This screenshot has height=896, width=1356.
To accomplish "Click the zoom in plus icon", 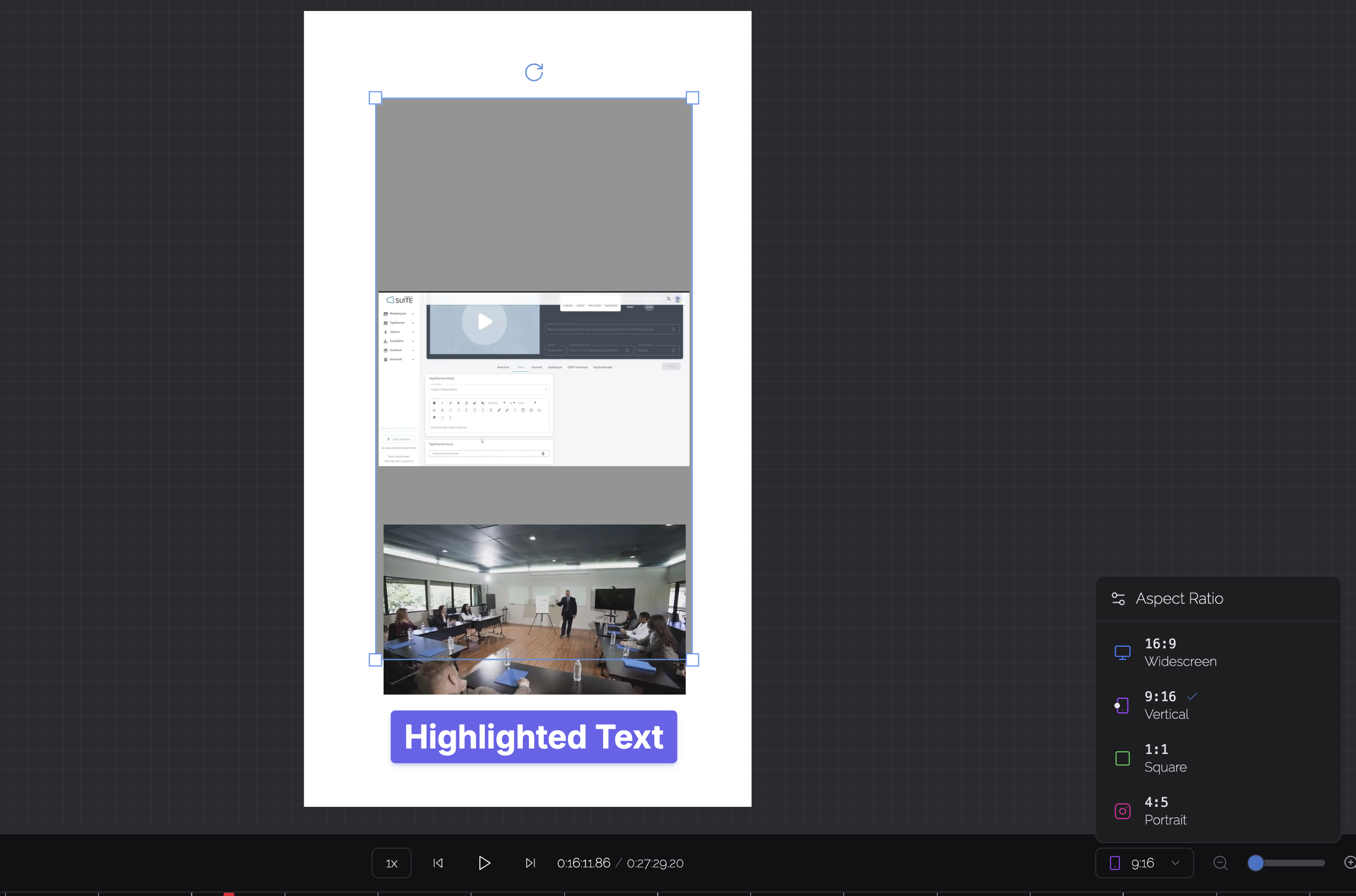I will pos(1349,862).
